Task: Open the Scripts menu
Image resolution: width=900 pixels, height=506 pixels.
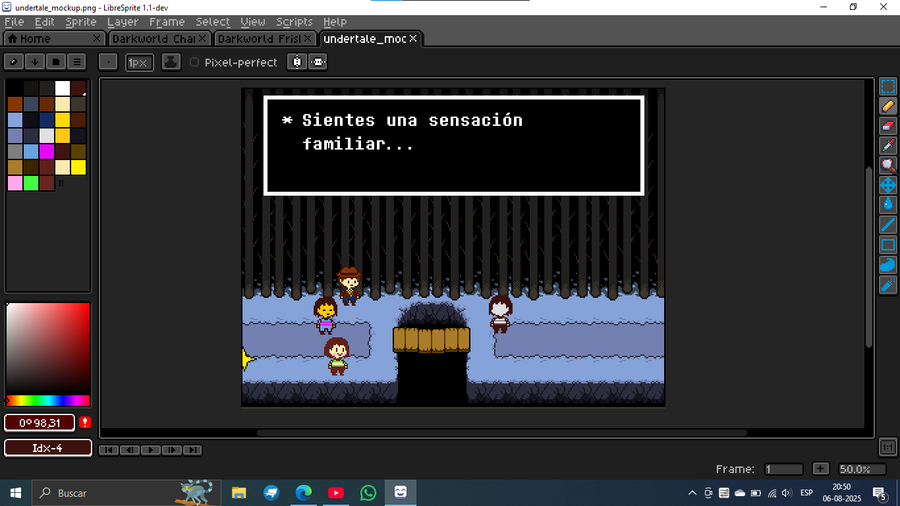Action: (x=294, y=22)
